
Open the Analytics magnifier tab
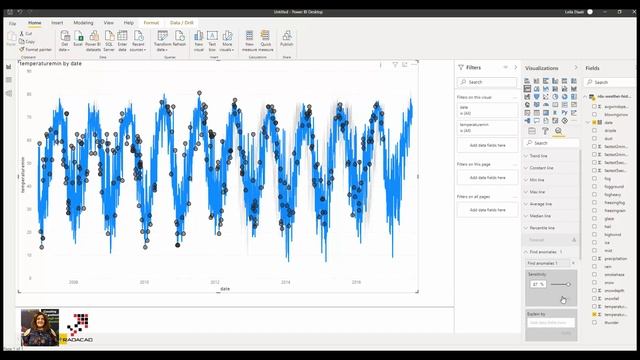[x=558, y=131]
